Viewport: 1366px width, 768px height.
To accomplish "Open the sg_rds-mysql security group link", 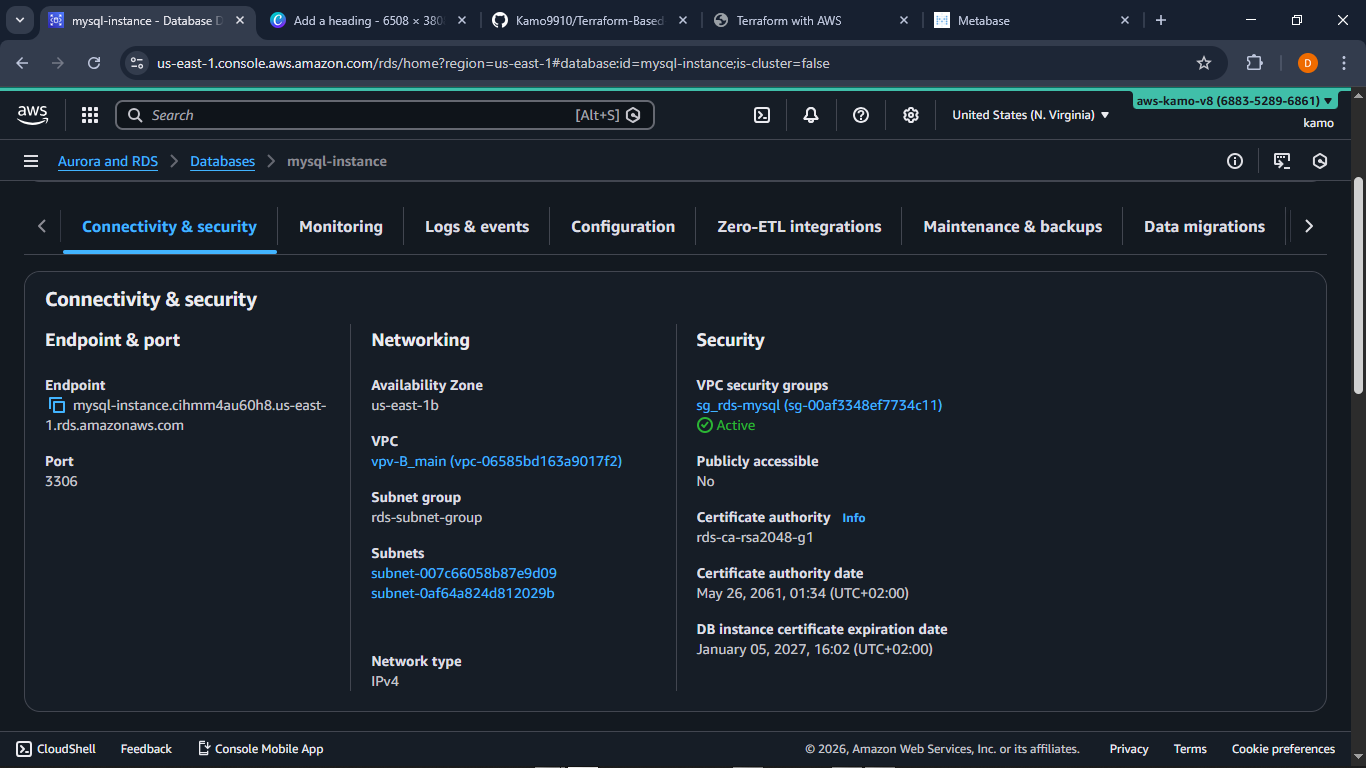I will (819, 405).
